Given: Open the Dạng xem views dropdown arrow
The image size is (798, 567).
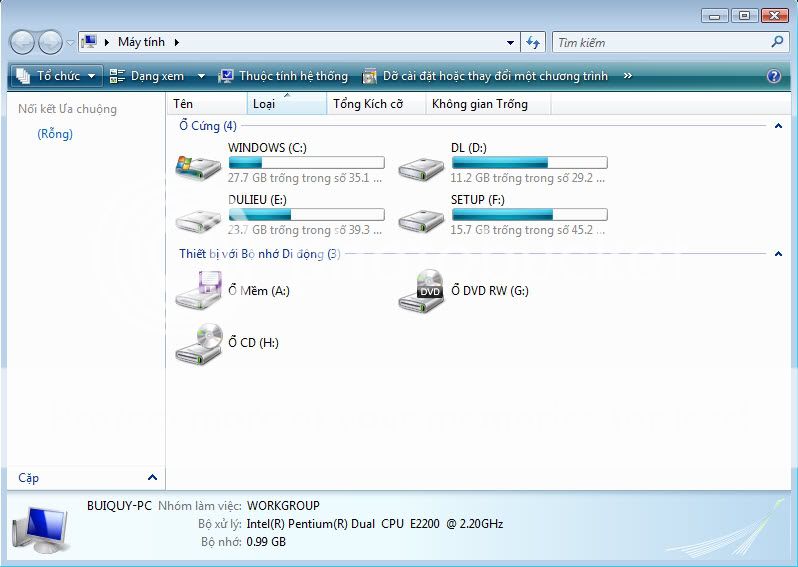Looking at the screenshot, I should pyautogui.click(x=201, y=76).
